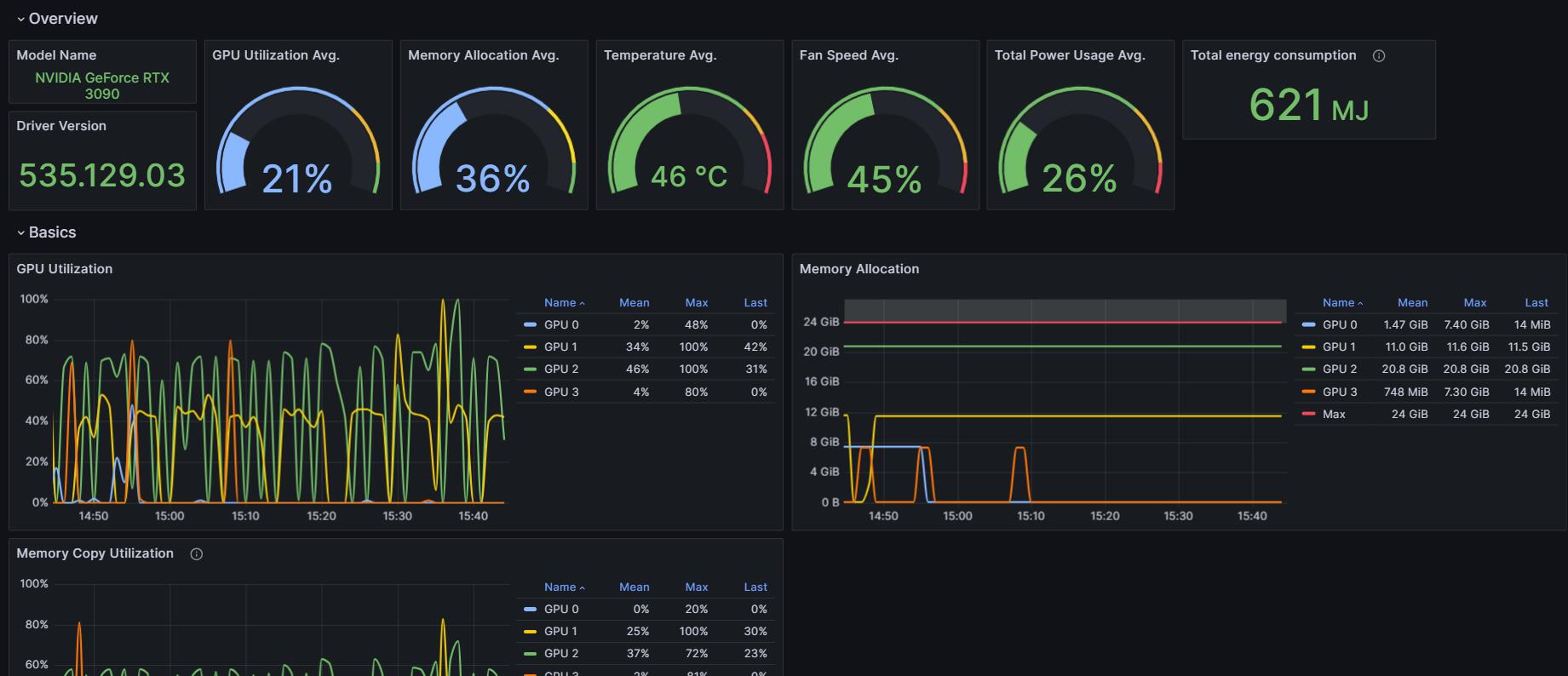The height and width of the screenshot is (676, 1568).
Task: Click GPU 1 yellow color swatch in GPU Utilization
Action: tap(531, 347)
